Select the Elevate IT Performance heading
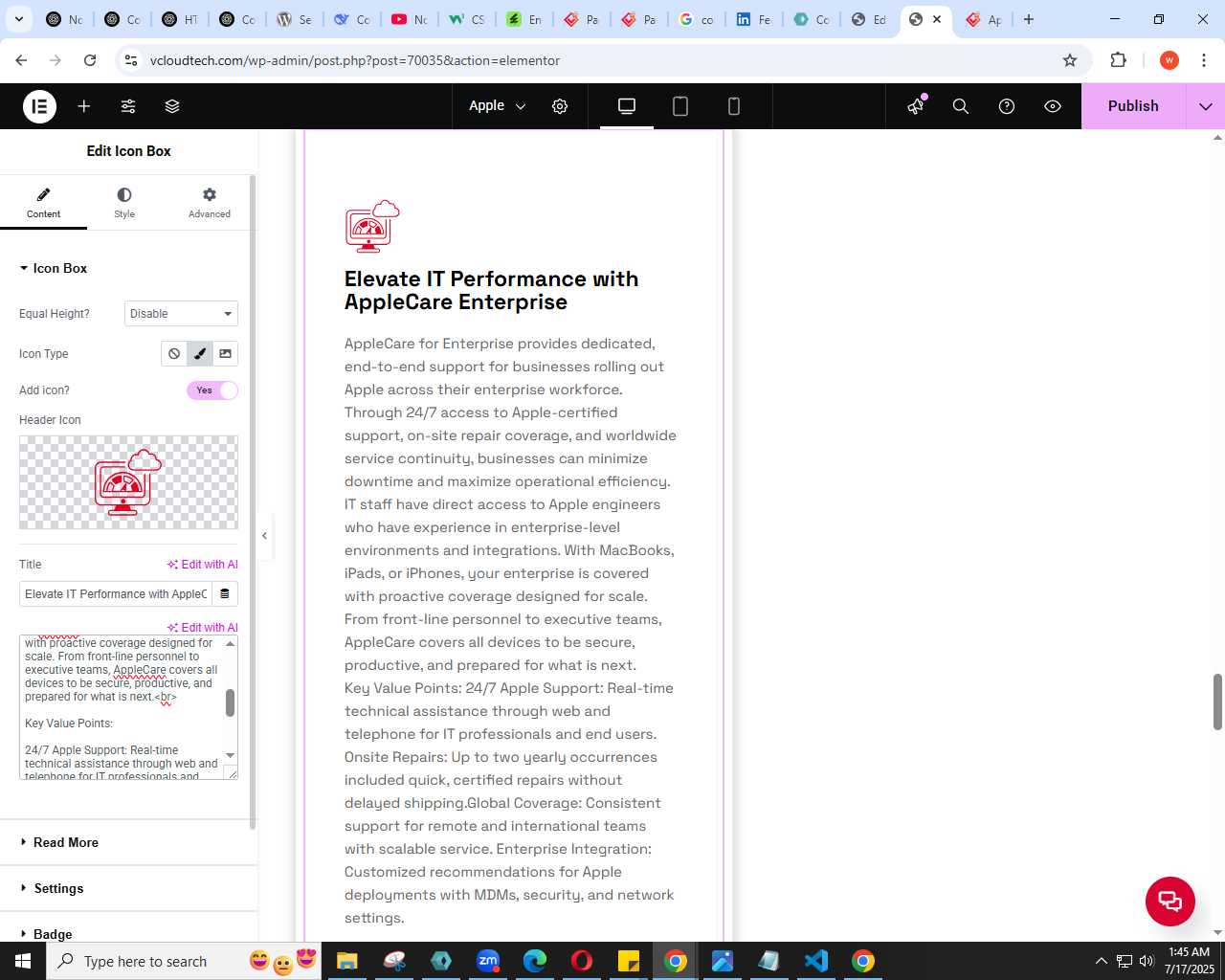Screen dimensions: 1225x980 point(491,290)
